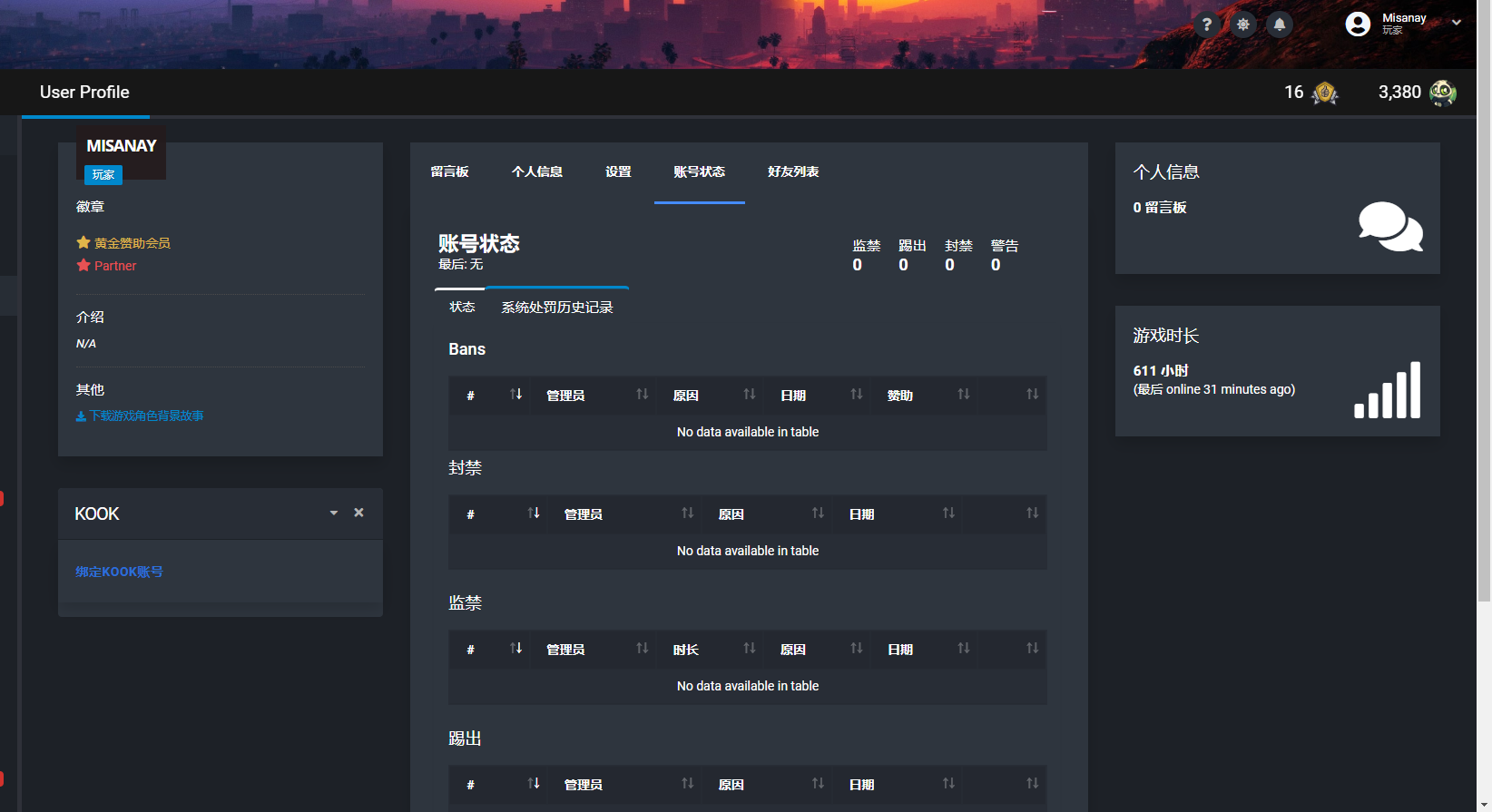Sort 监禁 table by 时长 column

pyautogui.click(x=709, y=649)
